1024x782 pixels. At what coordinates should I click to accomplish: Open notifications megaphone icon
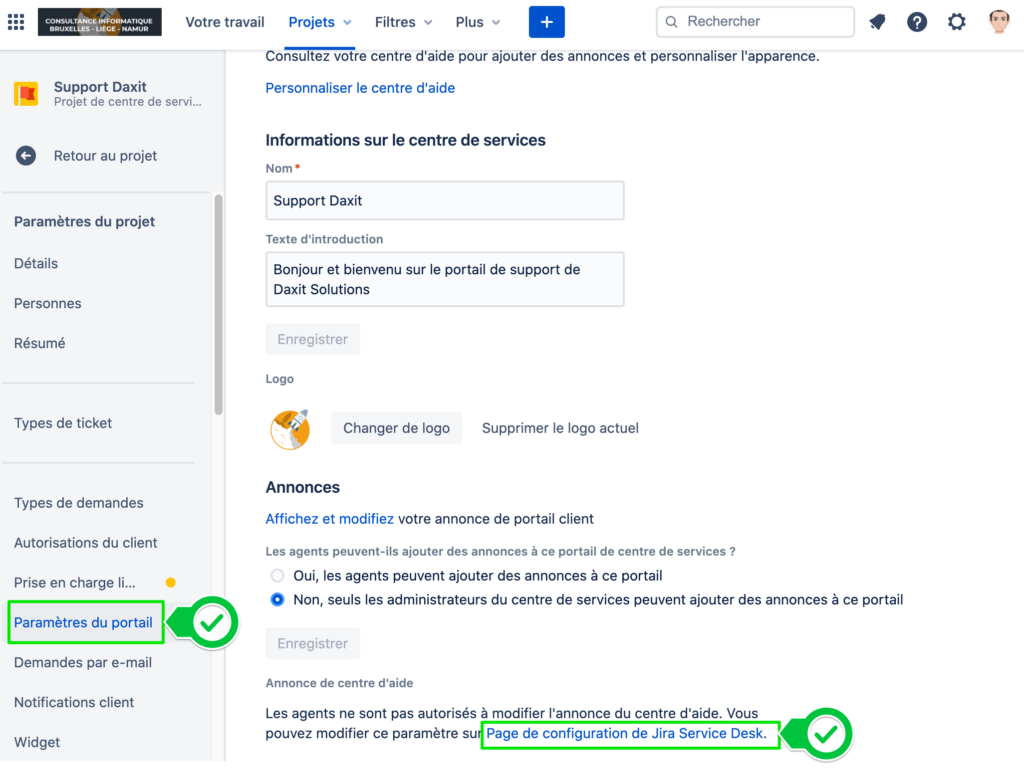tap(877, 22)
